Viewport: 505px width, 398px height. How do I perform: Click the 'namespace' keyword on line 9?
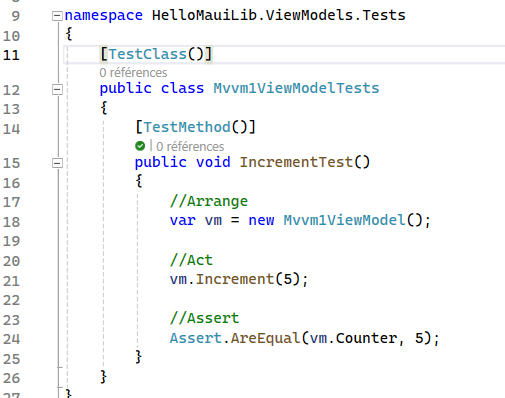(104, 16)
